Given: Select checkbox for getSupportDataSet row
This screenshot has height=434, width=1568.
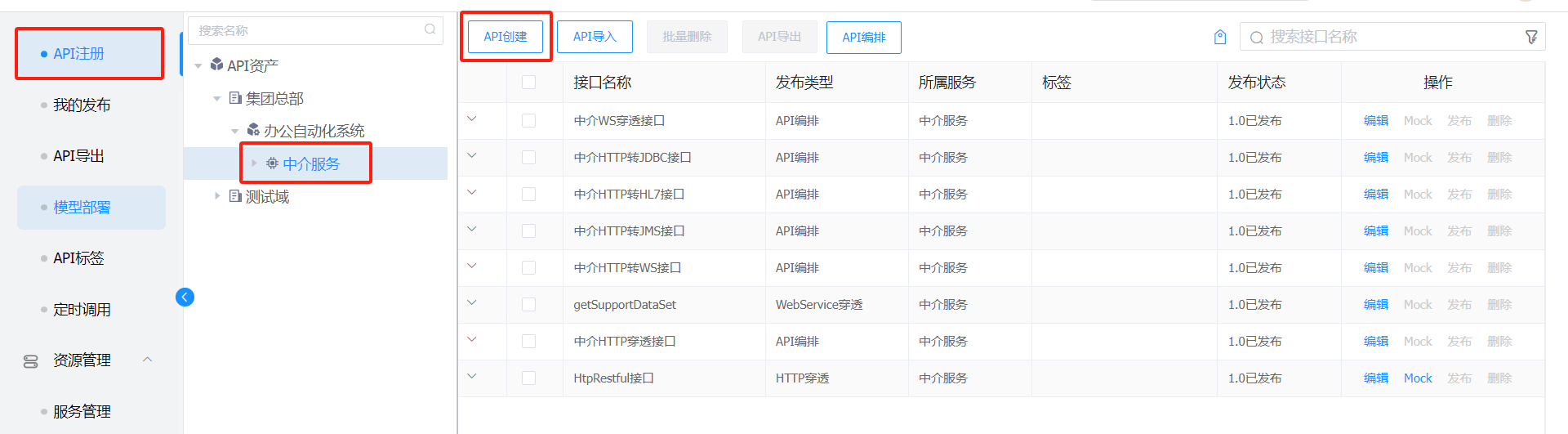Looking at the screenshot, I should (x=528, y=304).
